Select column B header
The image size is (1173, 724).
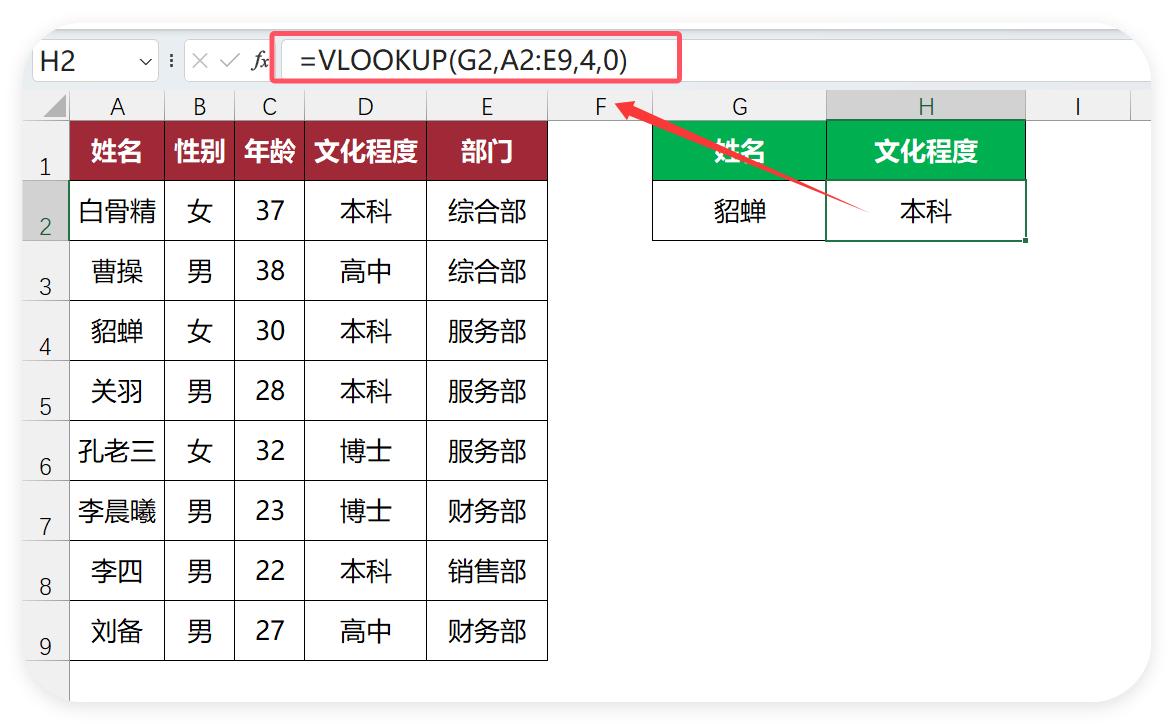pyautogui.click(x=200, y=106)
